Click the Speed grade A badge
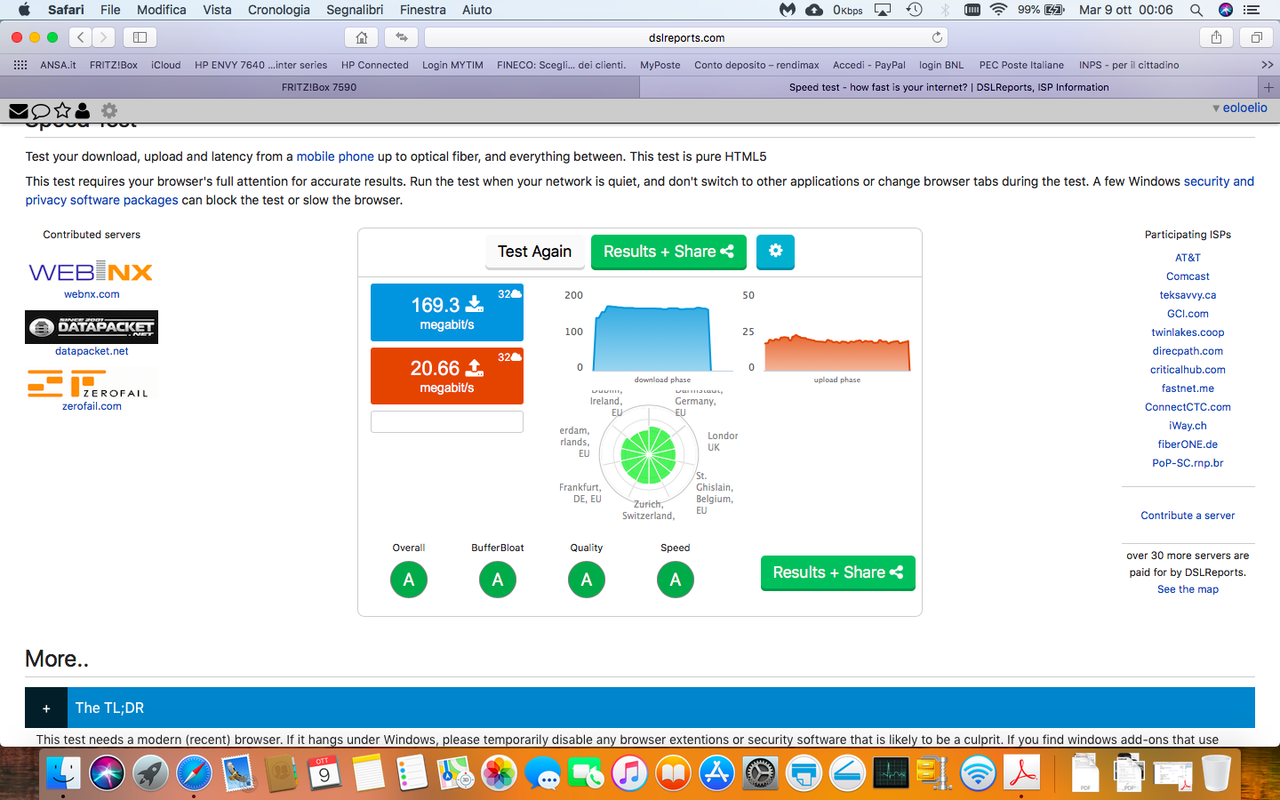The image size is (1280, 800). 675,579
